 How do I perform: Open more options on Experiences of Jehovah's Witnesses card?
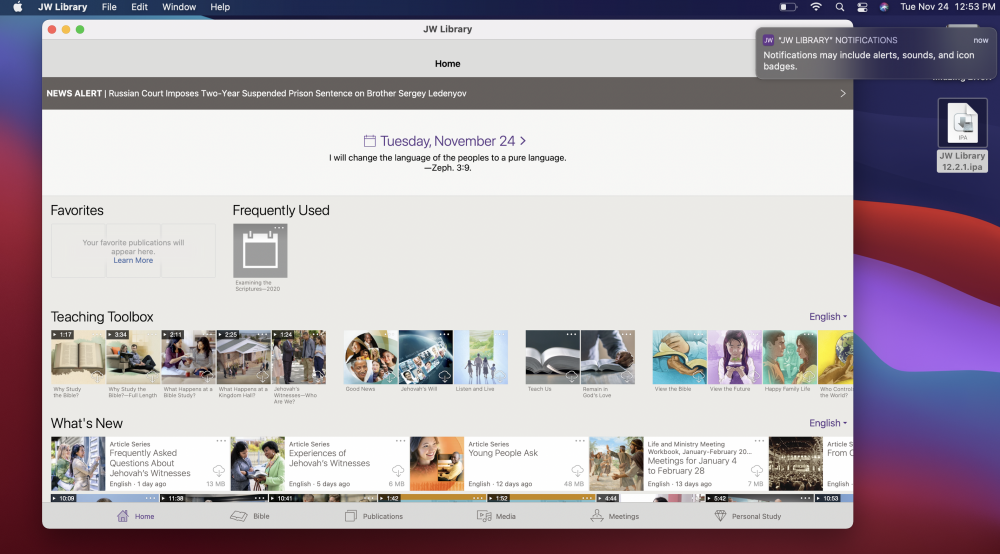point(401,441)
